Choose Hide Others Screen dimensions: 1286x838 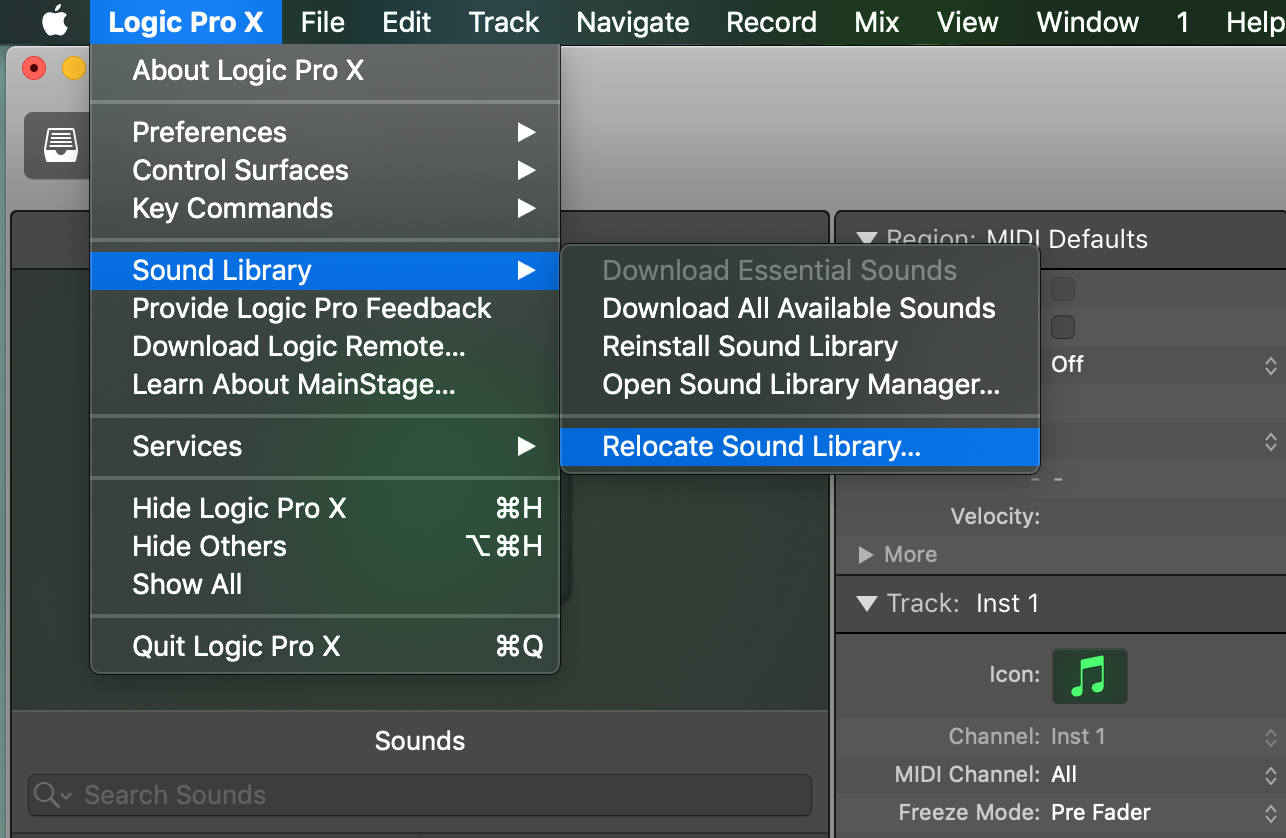325,546
